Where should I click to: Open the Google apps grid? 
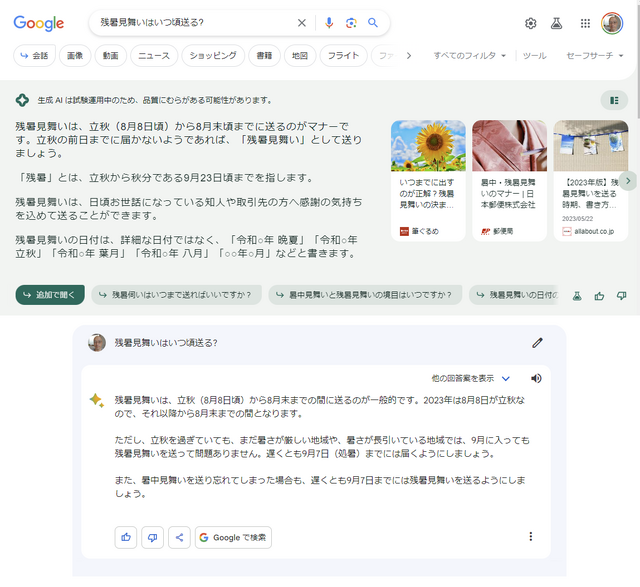(x=585, y=23)
